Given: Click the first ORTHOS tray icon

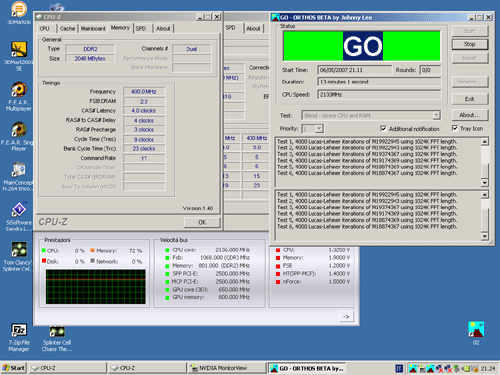Looking at the screenshot, I should pos(413,368).
